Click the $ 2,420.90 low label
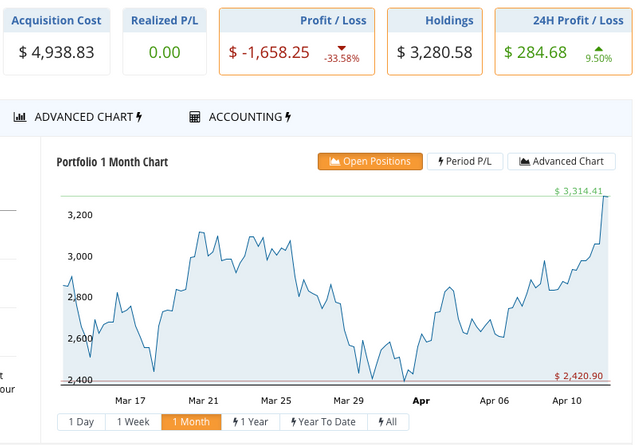 tap(578, 376)
